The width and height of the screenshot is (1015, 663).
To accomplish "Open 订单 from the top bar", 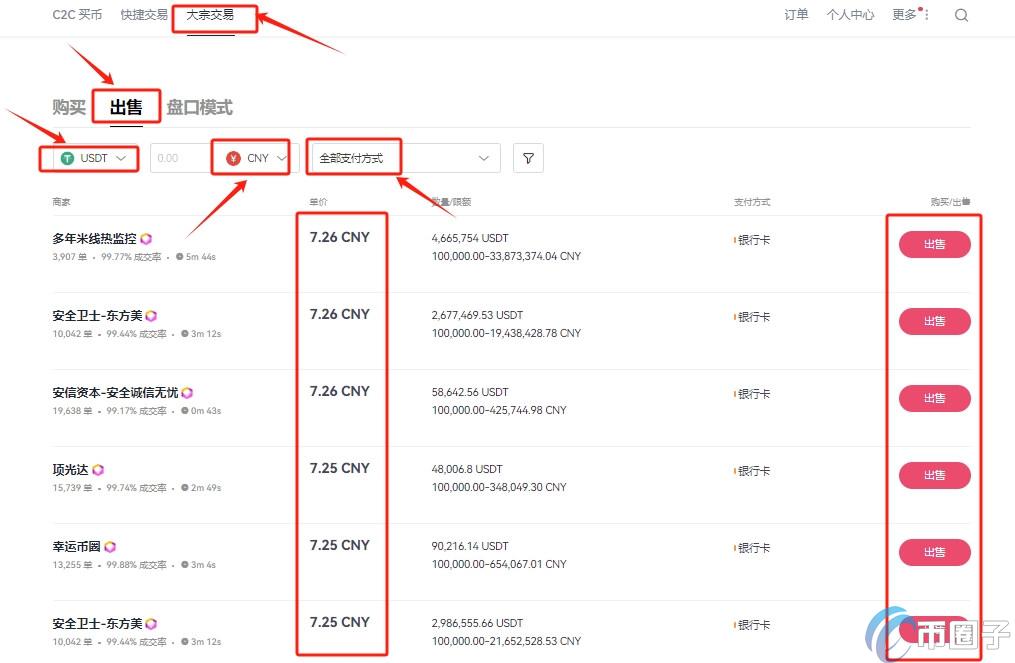I will [x=796, y=15].
